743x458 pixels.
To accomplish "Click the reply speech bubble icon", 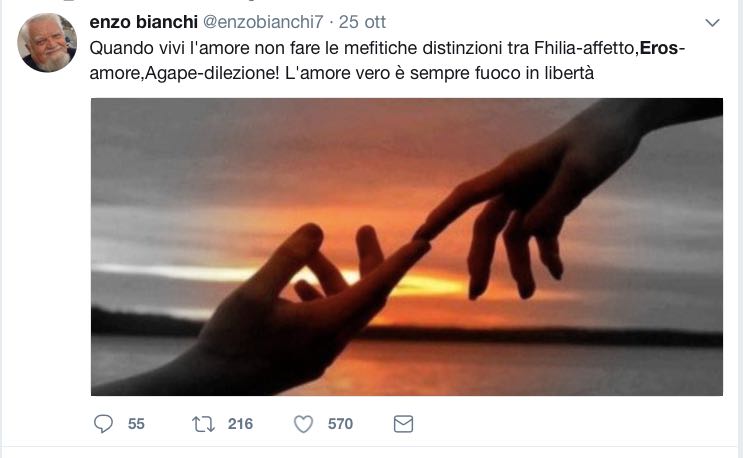I will point(103,423).
